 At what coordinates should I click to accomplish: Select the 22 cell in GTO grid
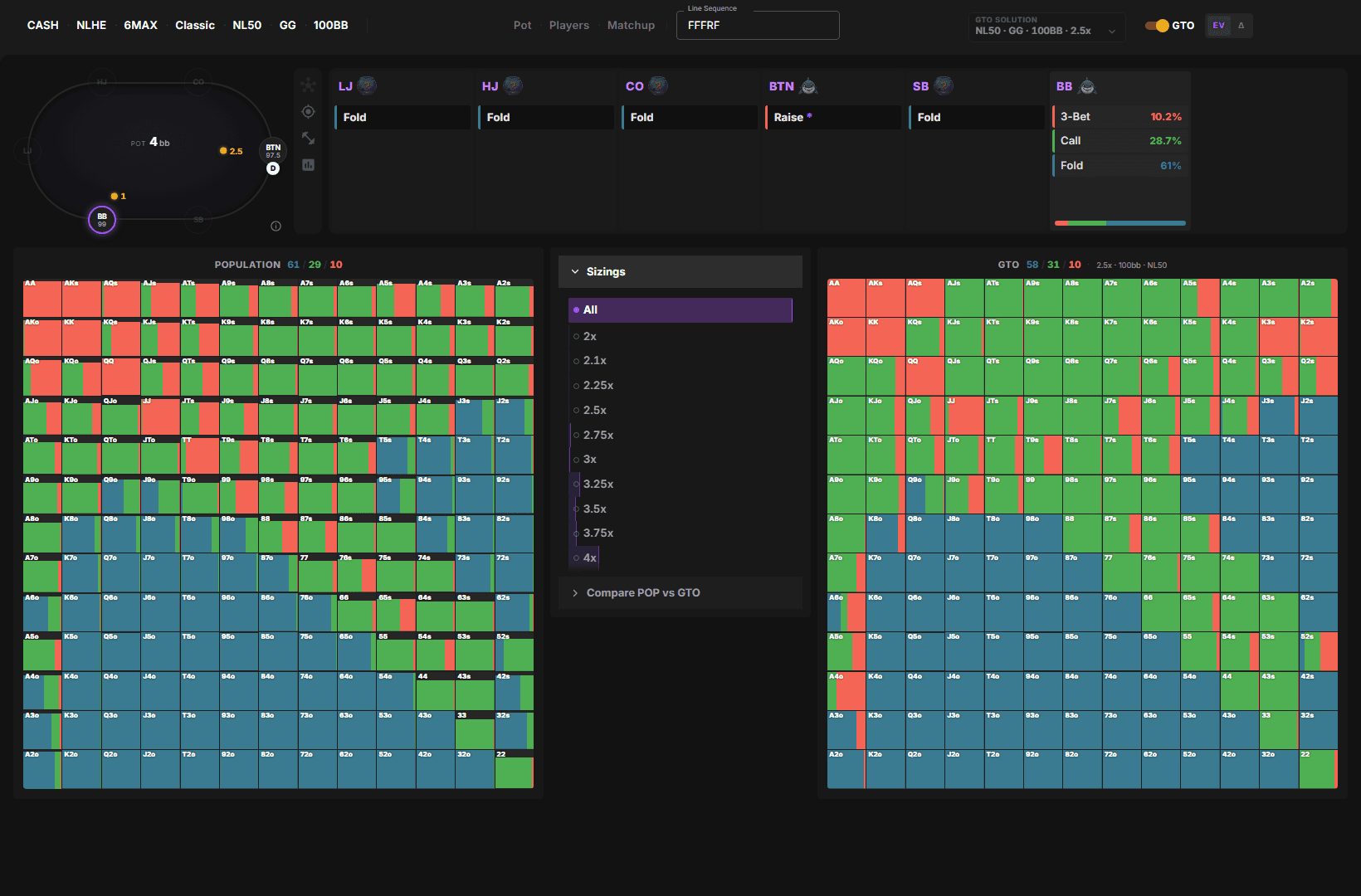point(1318,769)
